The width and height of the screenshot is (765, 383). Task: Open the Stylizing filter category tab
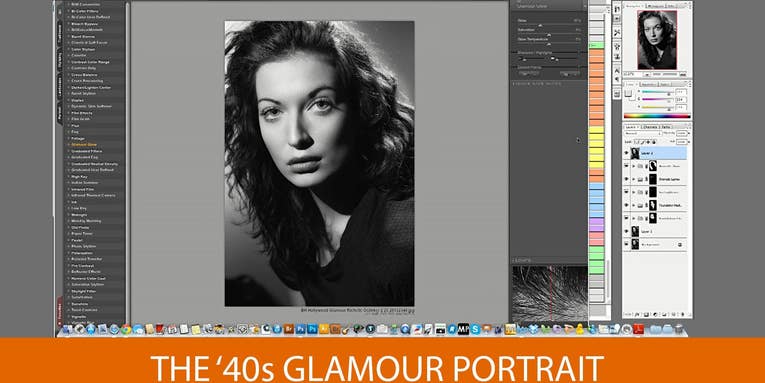coord(60,61)
